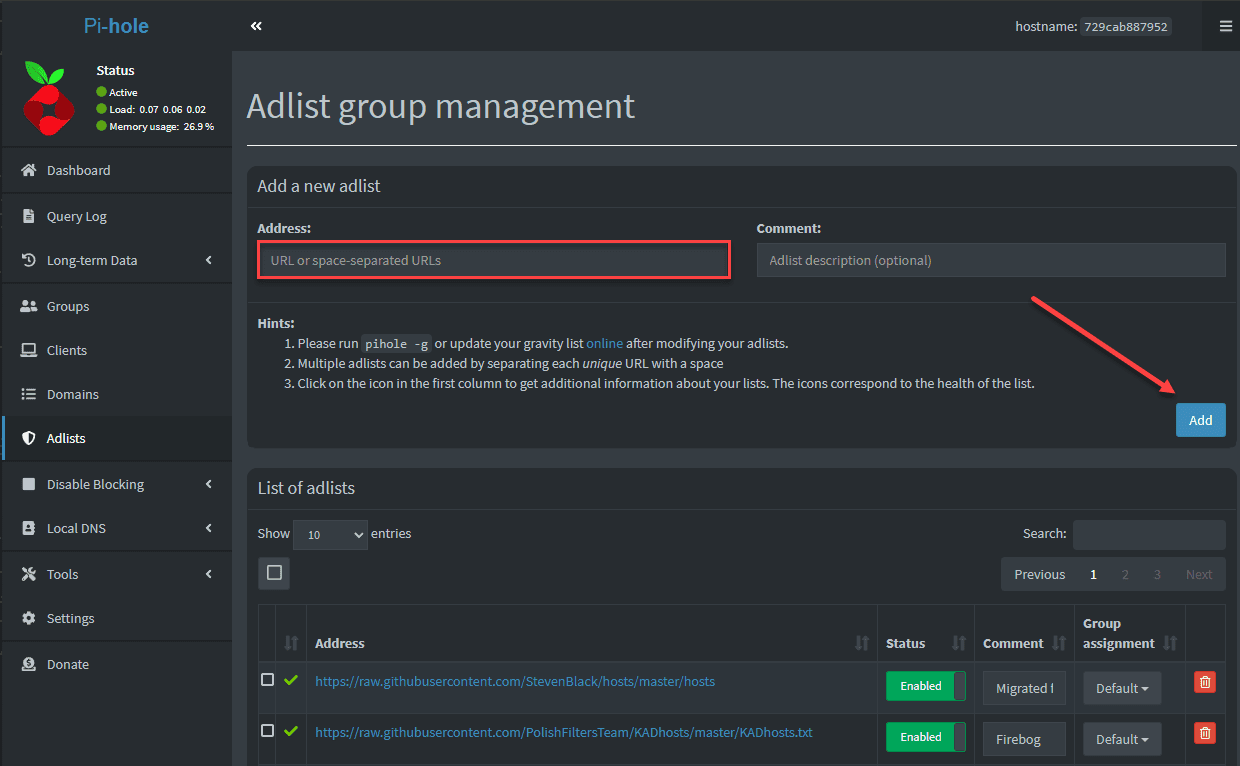The width and height of the screenshot is (1240, 766).
Task: Disable the KADhosts adlist Enabled toggle
Action: [x=925, y=737]
